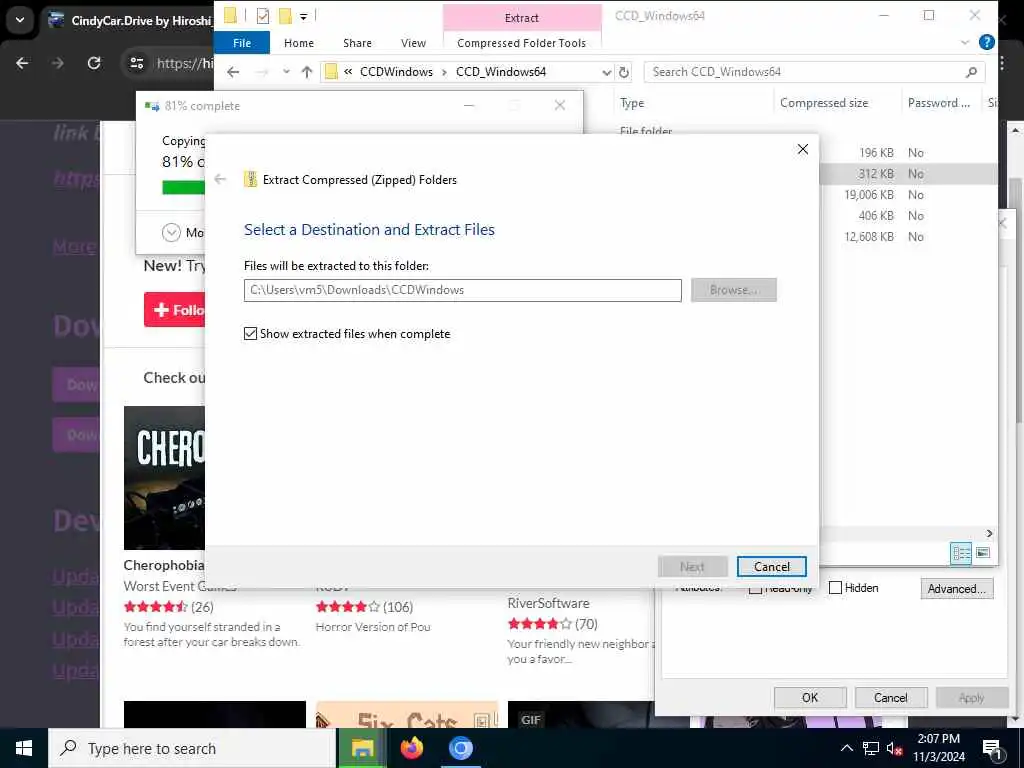1024x768 pixels.
Task: Open the Cherophobia game title link
Action: pos(164,565)
